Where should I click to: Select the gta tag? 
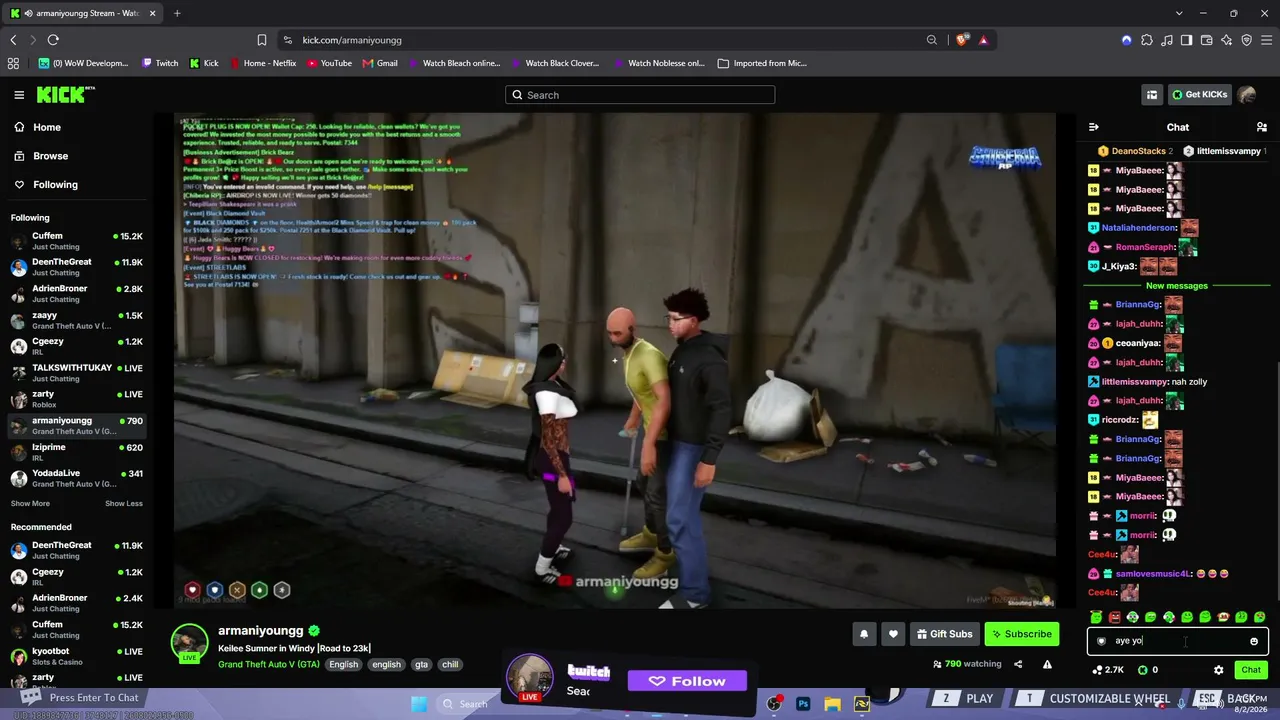(421, 665)
